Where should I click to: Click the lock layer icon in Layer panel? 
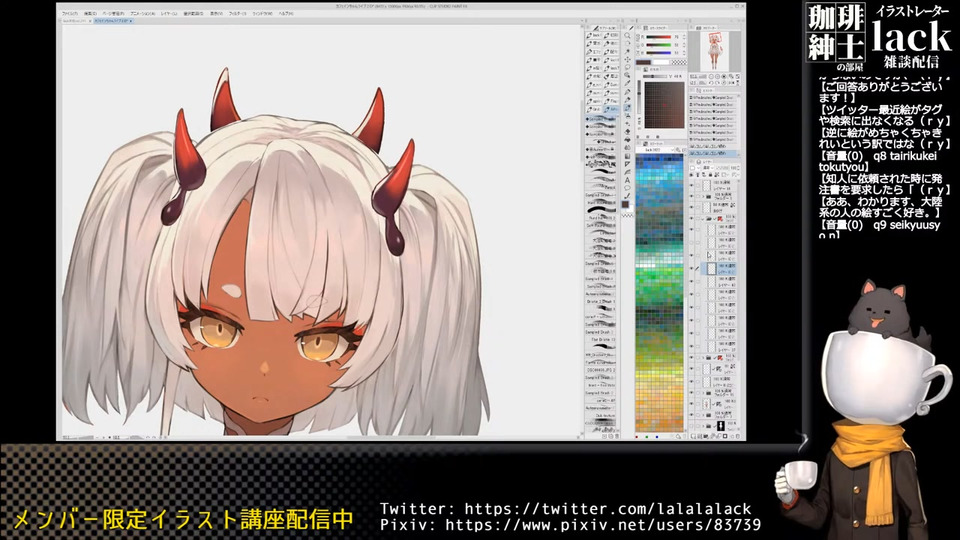tap(711, 174)
